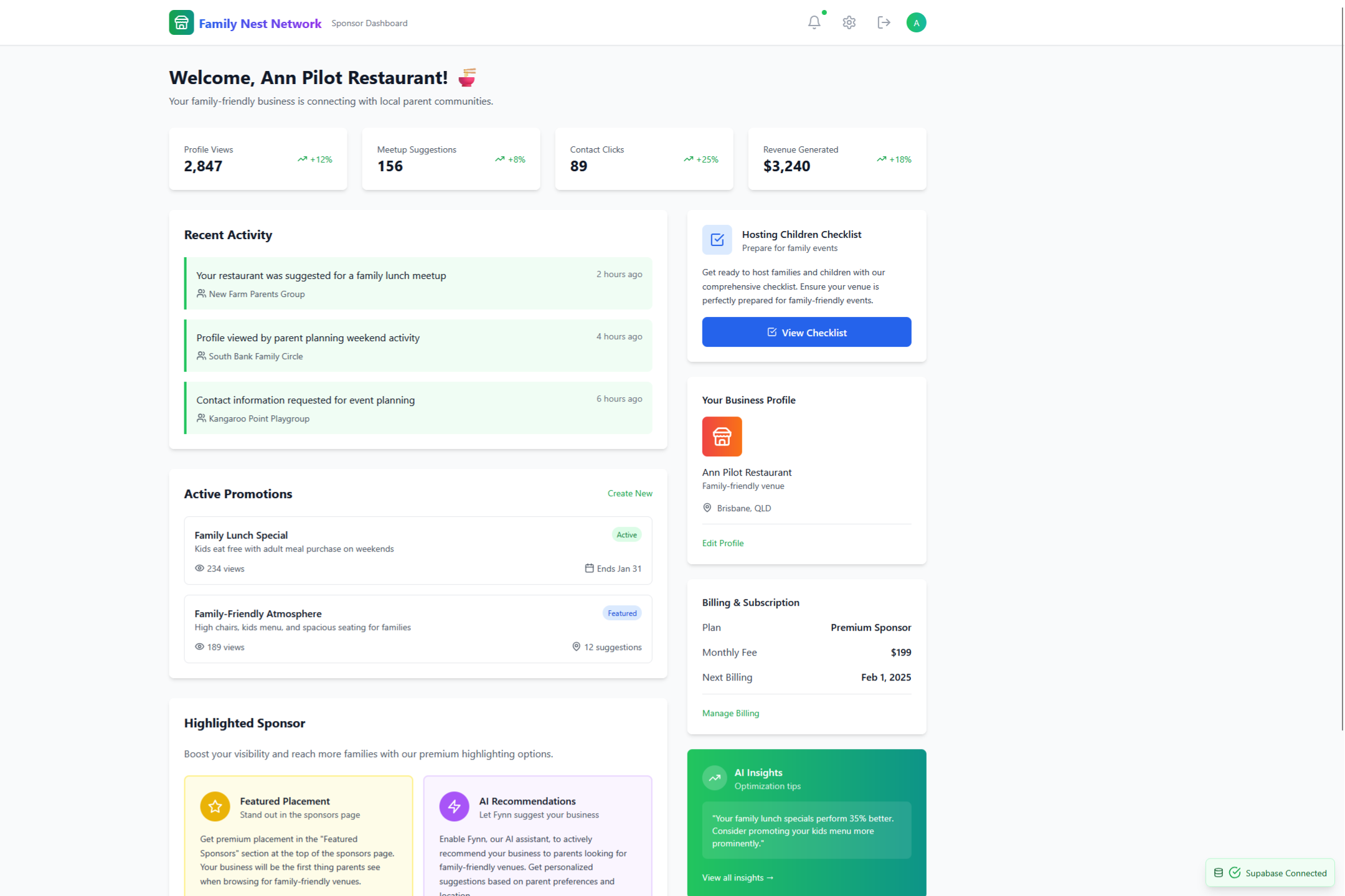The image size is (1345, 896).
Task: Click the Supabase Connected status badge
Action: (x=1270, y=873)
